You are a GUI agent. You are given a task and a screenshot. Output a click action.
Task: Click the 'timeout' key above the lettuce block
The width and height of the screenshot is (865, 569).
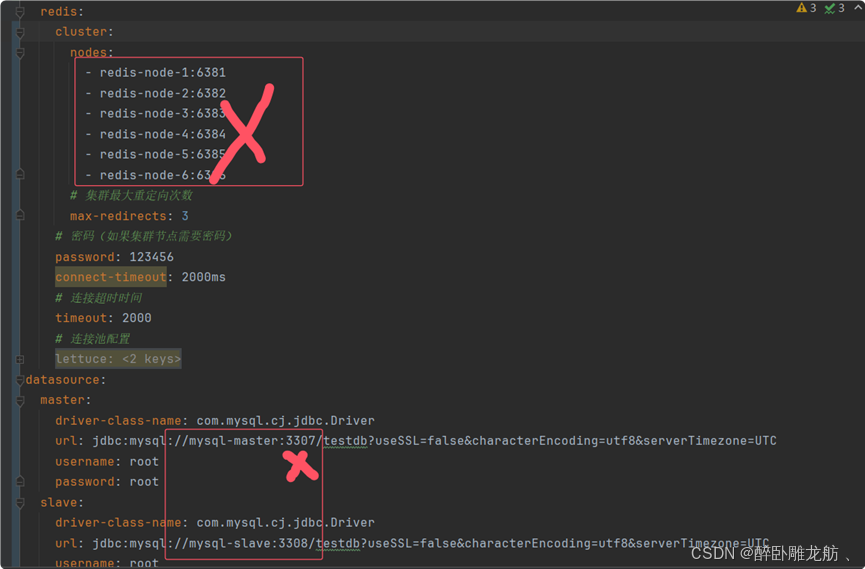81,318
